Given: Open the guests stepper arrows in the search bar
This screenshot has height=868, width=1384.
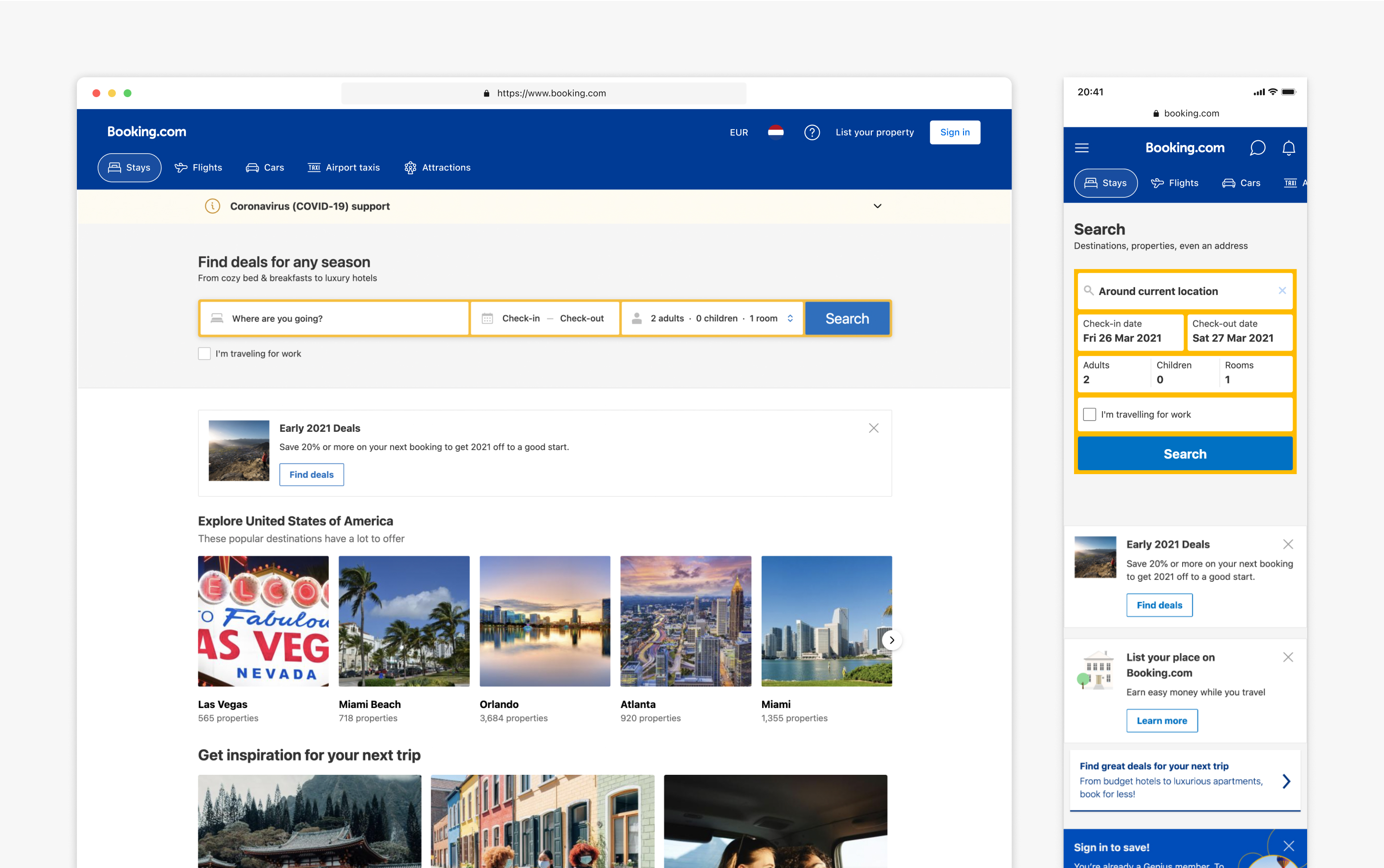Looking at the screenshot, I should (x=790, y=318).
